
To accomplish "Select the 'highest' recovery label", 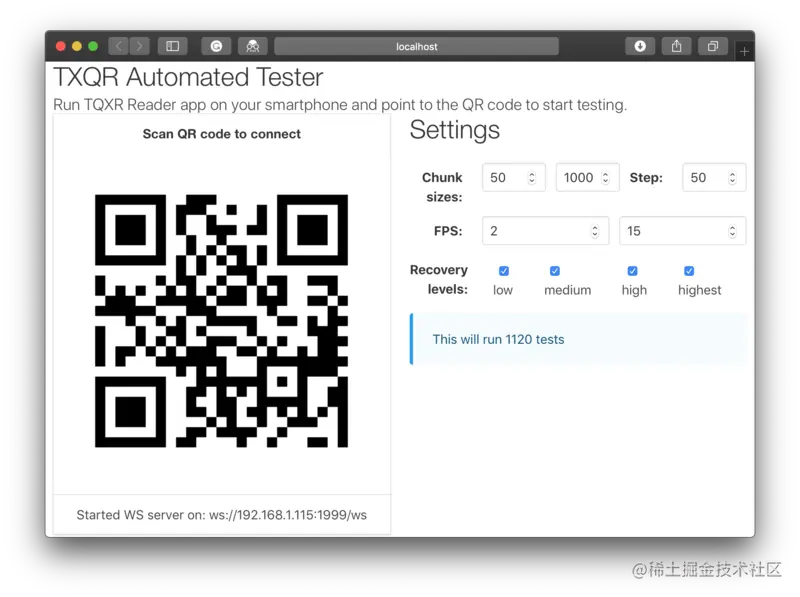I will [699, 290].
